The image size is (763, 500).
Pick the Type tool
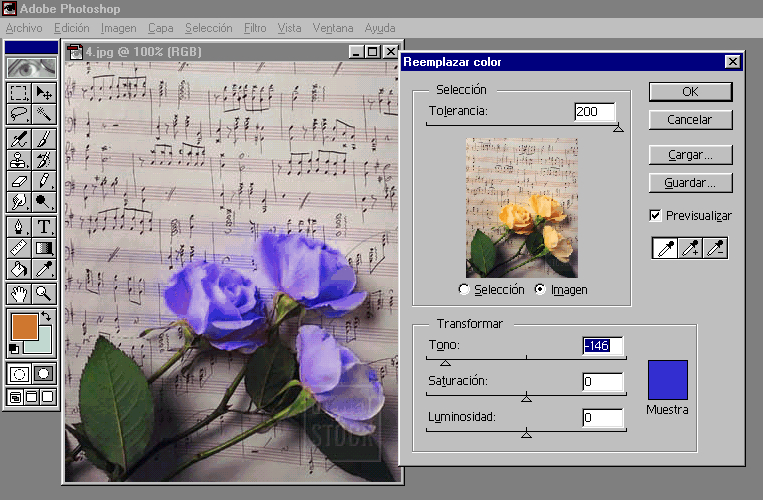(x=44, y=226)
